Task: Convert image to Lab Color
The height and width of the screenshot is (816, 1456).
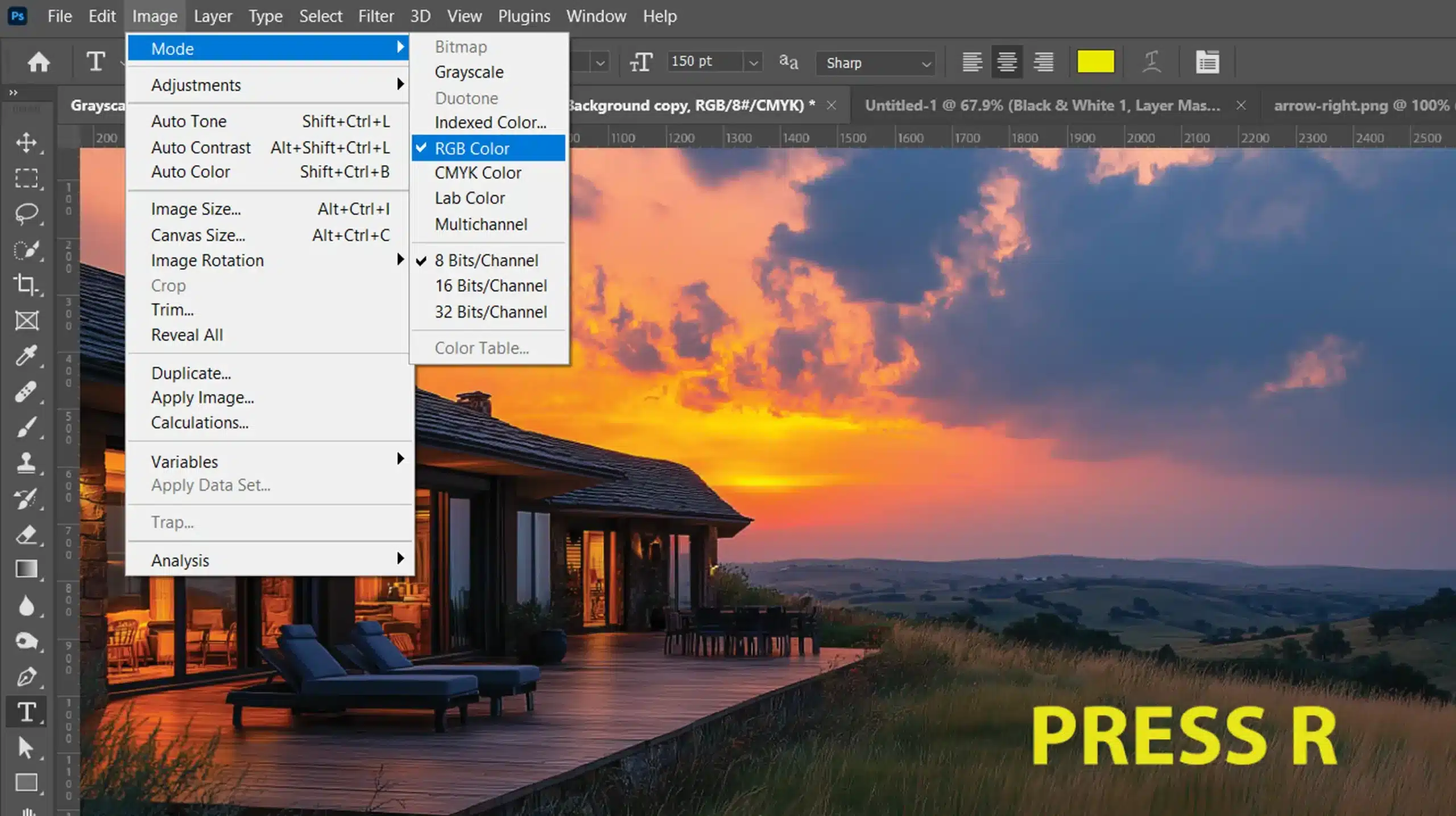Action: click(x=489, y=198)
